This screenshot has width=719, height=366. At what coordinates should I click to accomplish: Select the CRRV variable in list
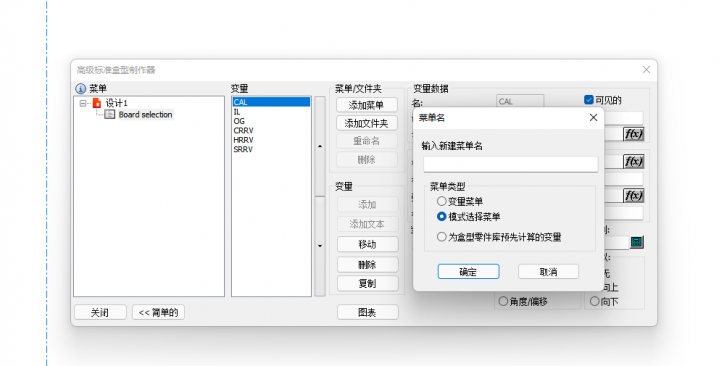click(x=243, y=131)
